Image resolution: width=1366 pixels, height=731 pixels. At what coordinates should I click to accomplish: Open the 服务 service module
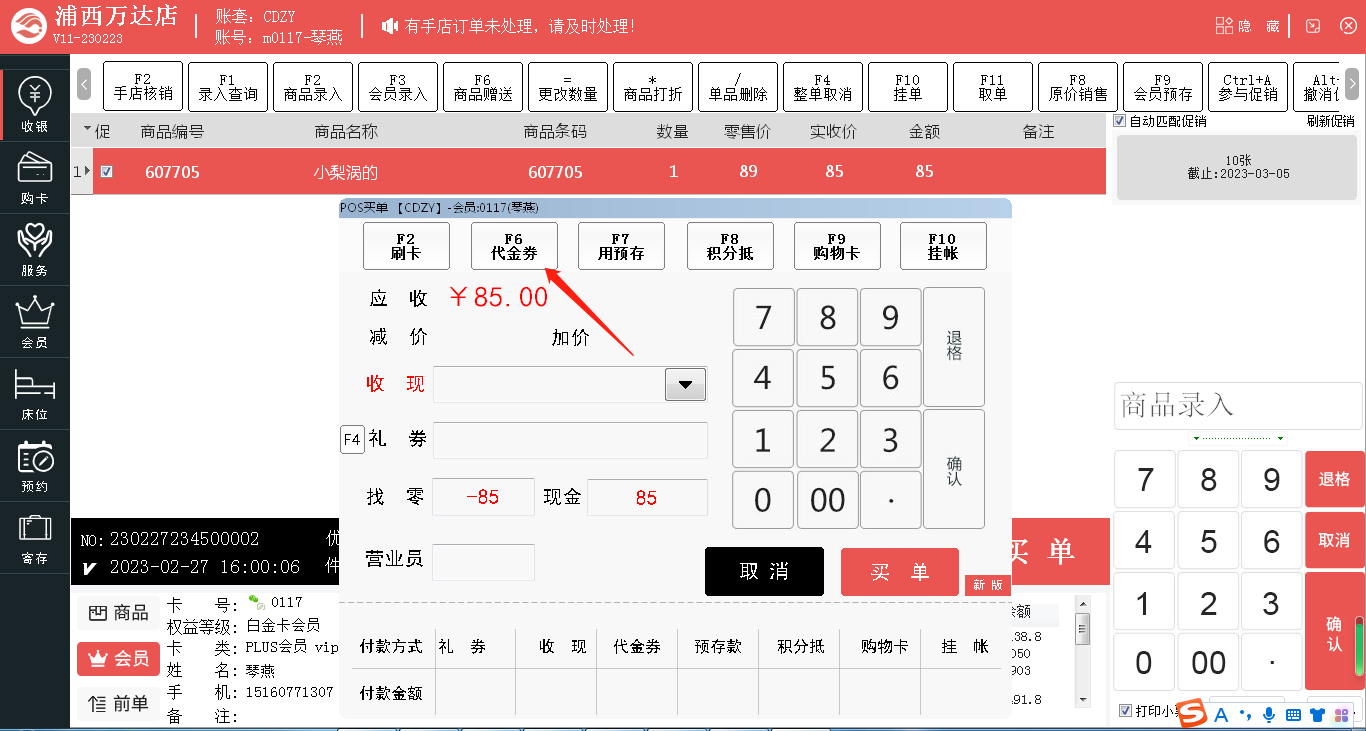(35, 250)
